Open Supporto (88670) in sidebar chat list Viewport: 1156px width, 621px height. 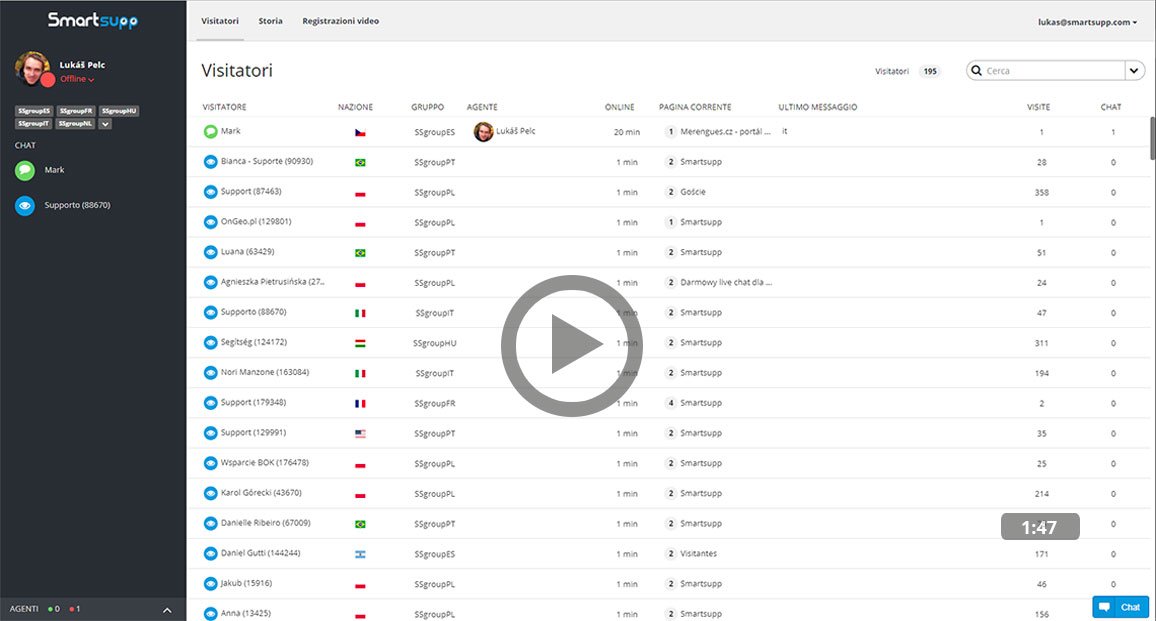click(x=77, y=205)
